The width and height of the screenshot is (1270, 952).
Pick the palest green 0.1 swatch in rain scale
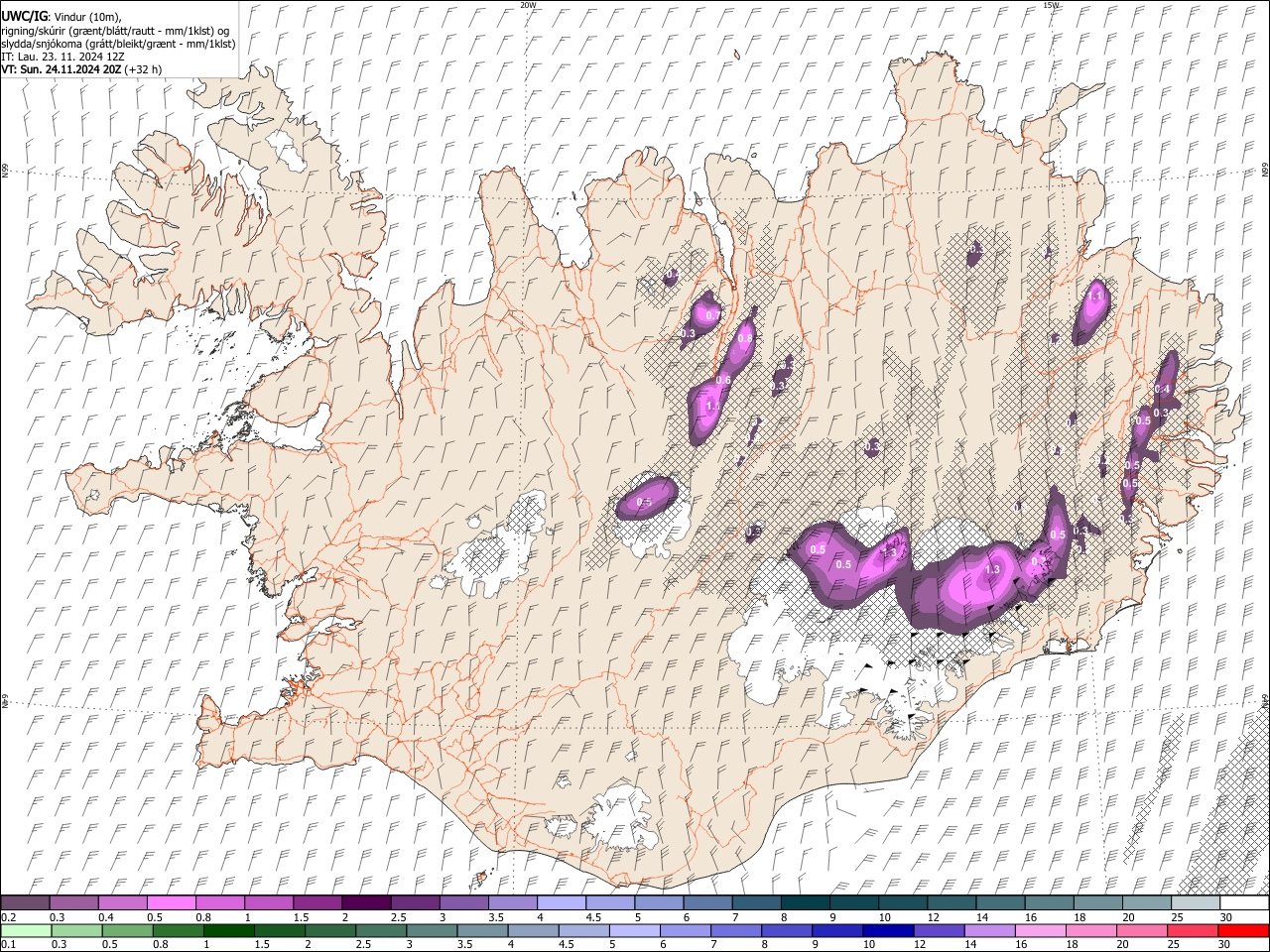25,930
